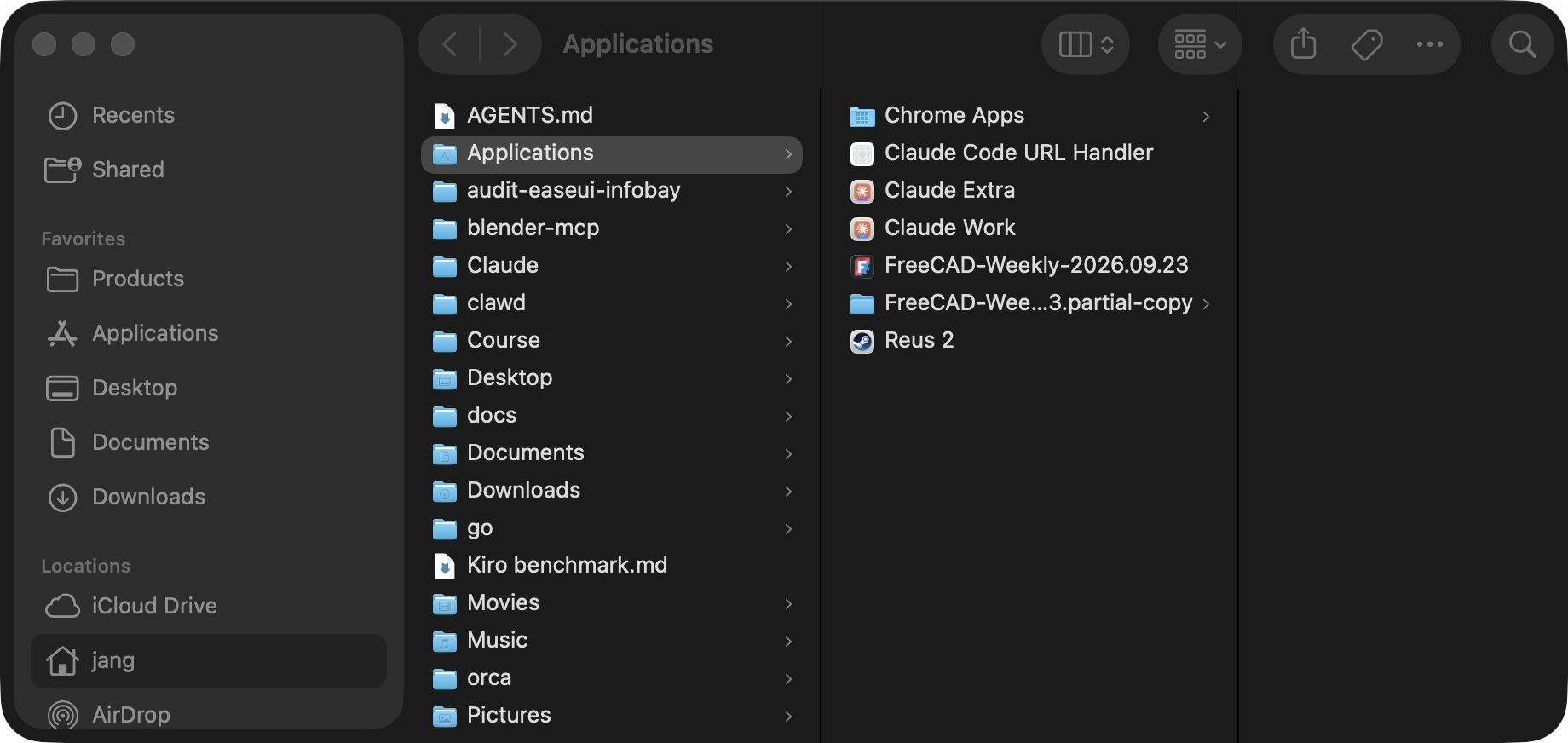Select Products favorite in sidebar

[209, 279]
